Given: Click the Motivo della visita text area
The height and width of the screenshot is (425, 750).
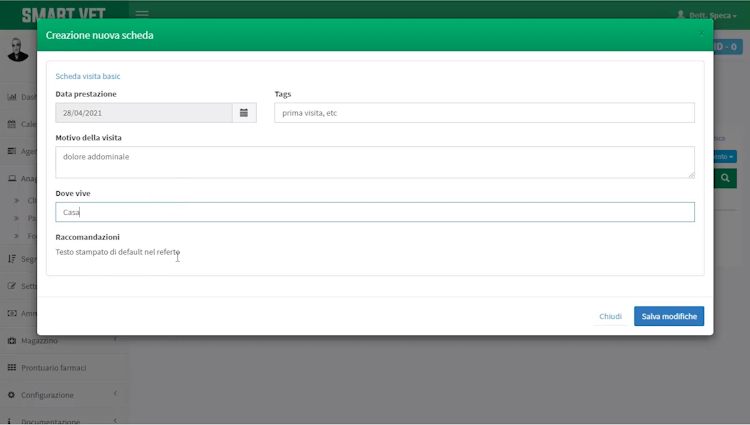Looking at the screenshot, I should click(x=375, y=162).
